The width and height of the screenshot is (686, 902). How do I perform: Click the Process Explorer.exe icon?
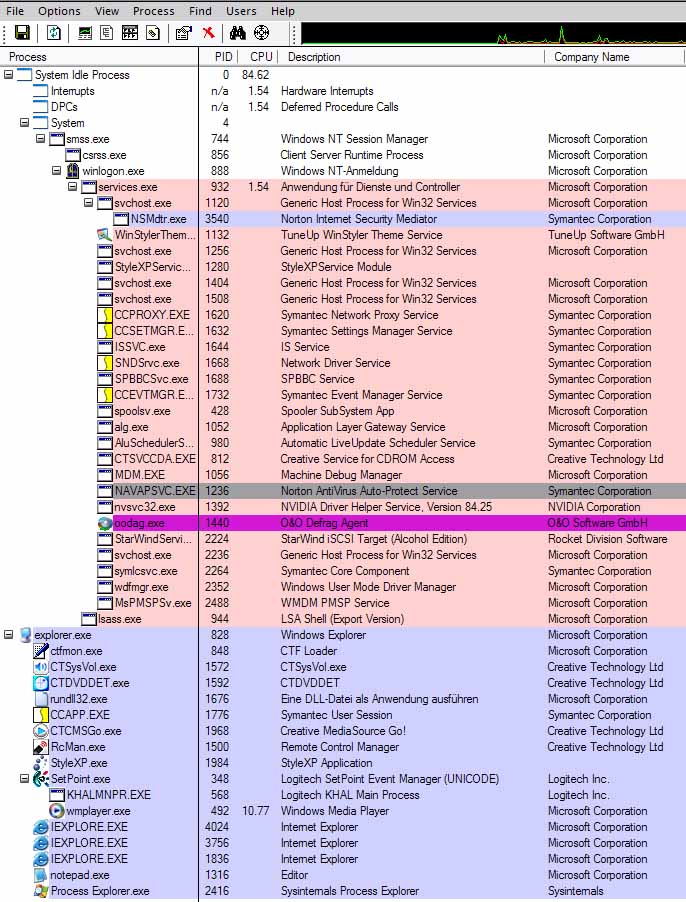pos(41,890)
